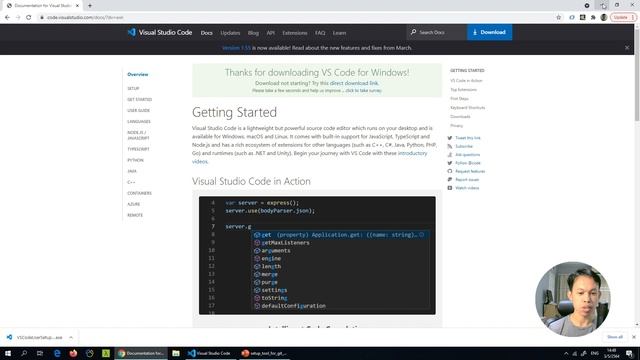640x360 pixels.
Task: Open the API menu item
Action: point(271,33)
